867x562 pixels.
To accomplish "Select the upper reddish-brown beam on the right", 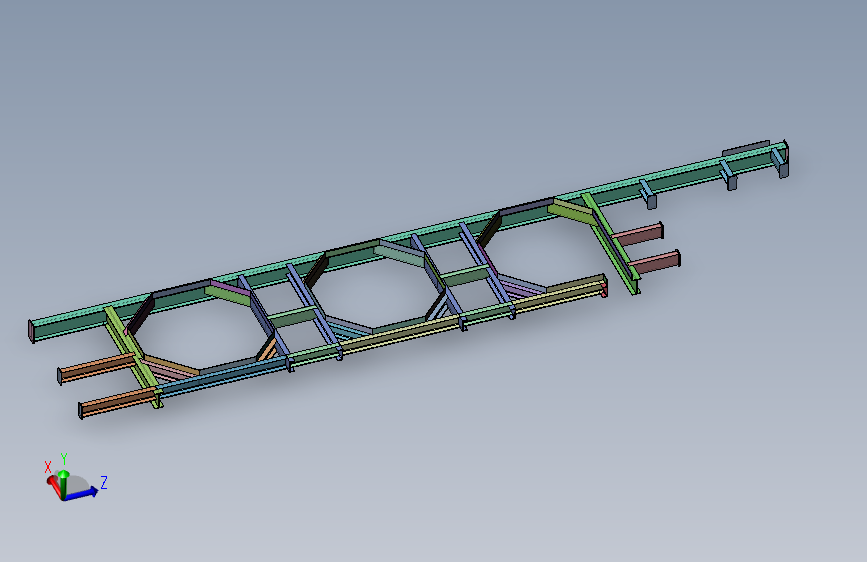I will click(x=638, y=234).
